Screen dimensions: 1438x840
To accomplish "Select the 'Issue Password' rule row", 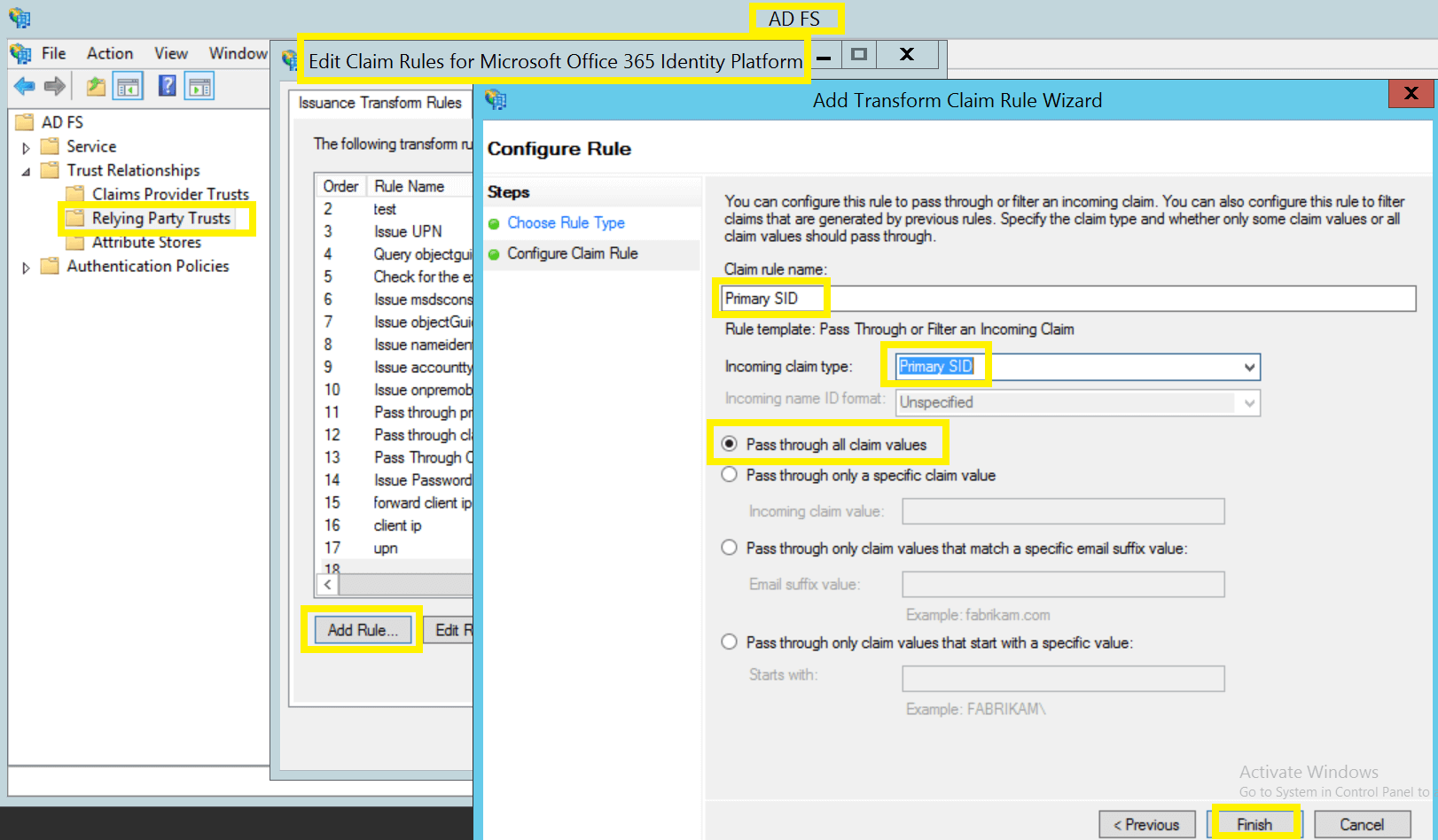I will tap(395, 480).
